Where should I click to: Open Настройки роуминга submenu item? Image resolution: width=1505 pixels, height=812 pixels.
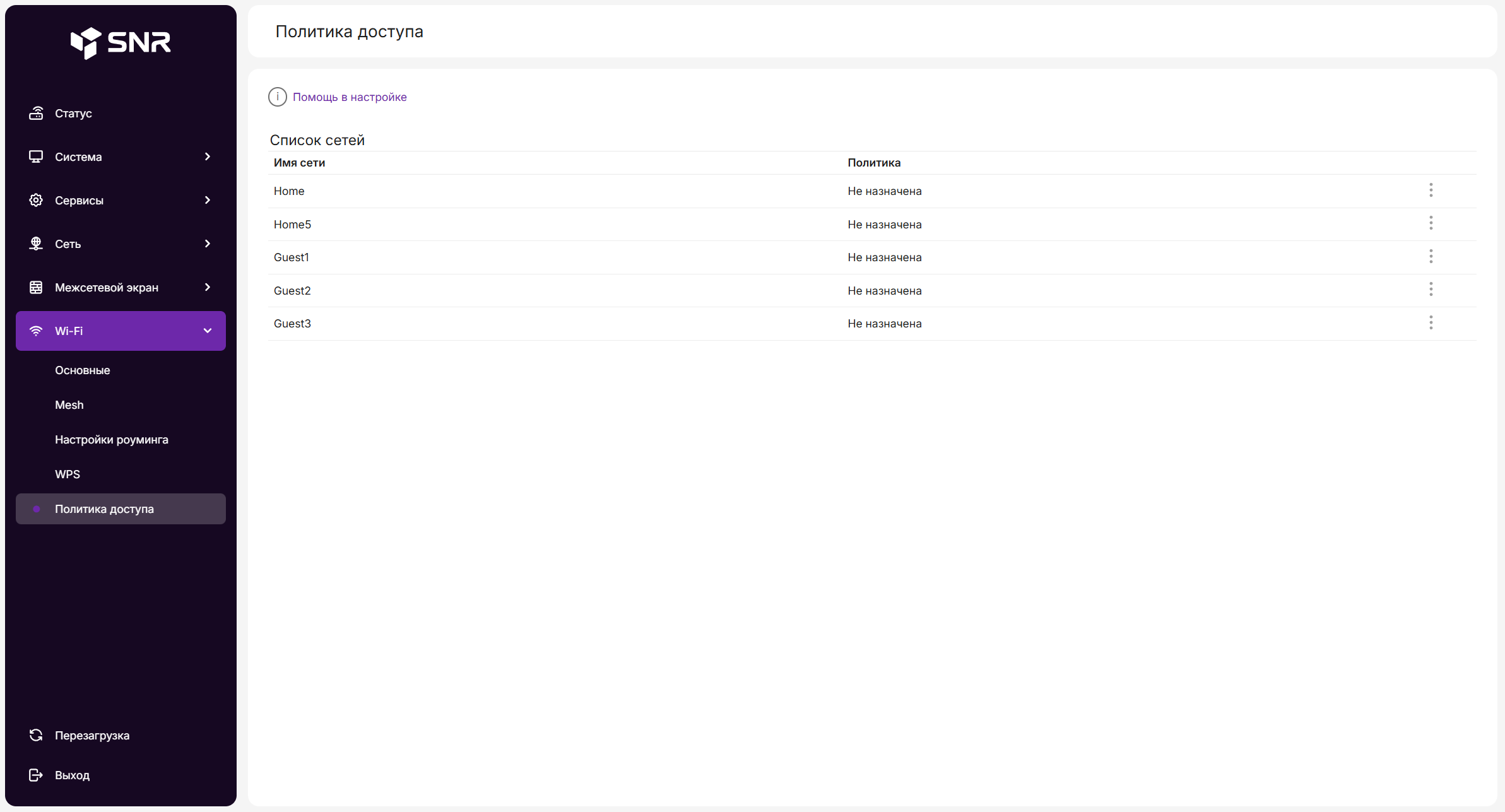point(112,440)
